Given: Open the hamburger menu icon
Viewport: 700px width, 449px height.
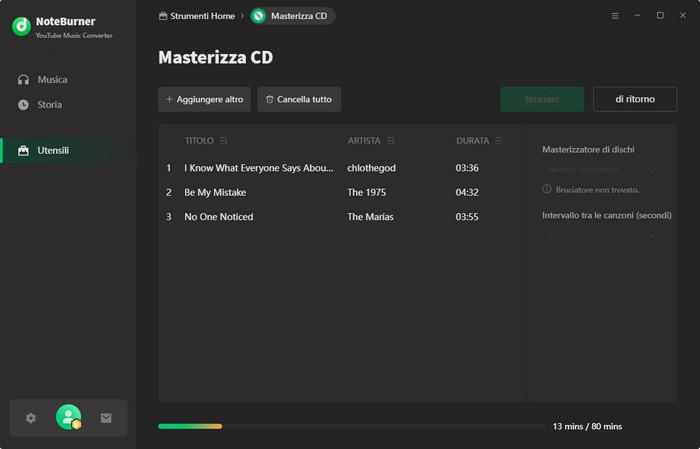Looking at the screenshot, I should coord(615,16).
